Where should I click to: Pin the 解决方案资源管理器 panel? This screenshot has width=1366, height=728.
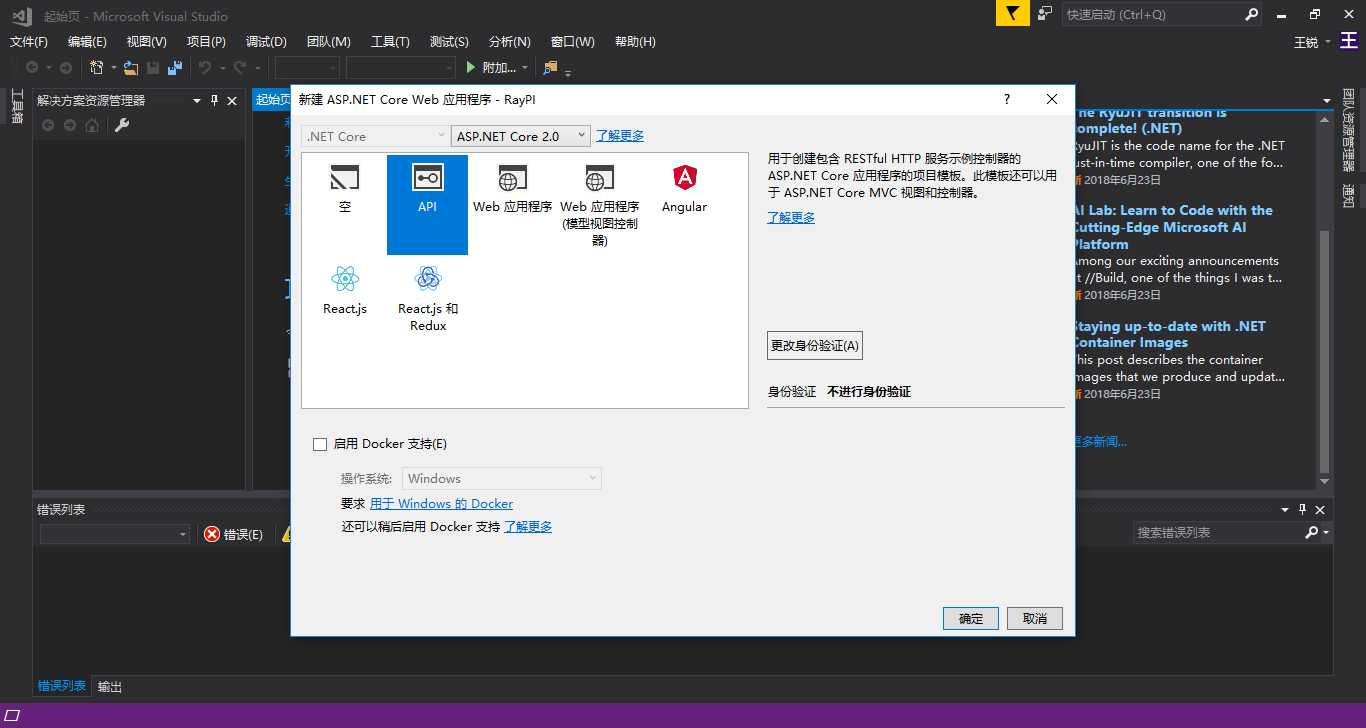tap(213, 100)
